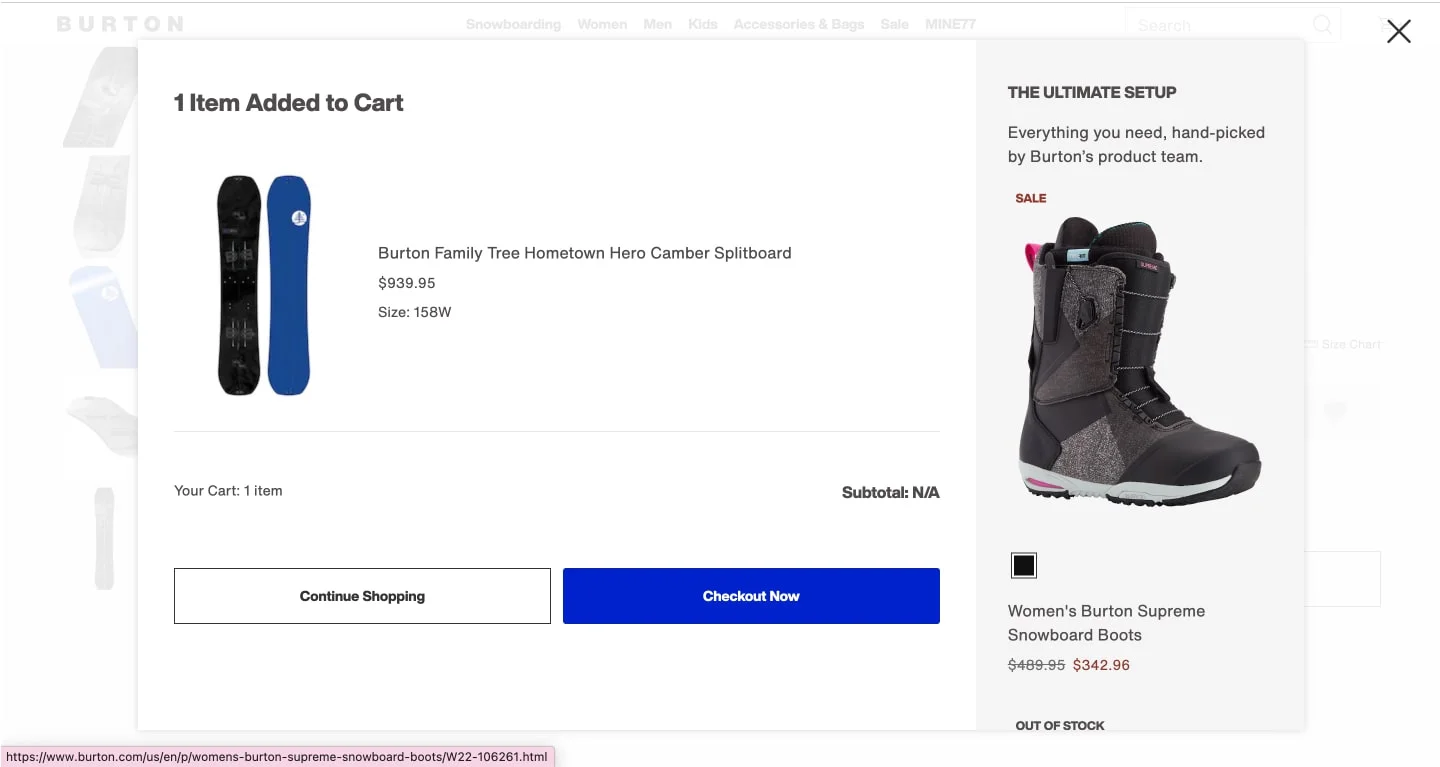Viewport: 1440px width, 767px height.
Task: Click the Supreme snowboard boot photo
Action: pyautogui.click(x=1140, y=360)
